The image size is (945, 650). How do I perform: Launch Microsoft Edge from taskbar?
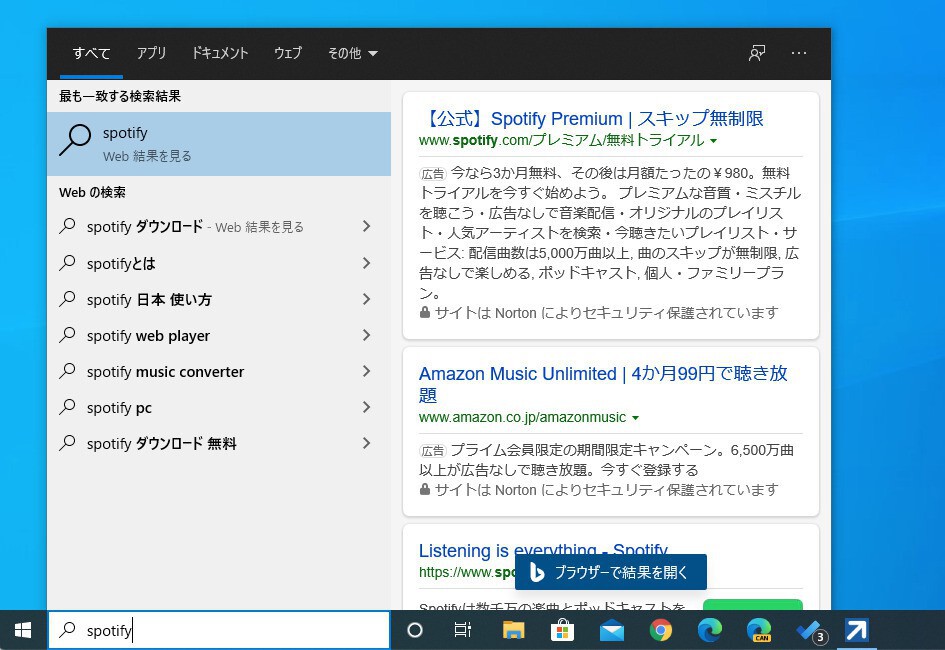(710, 630)
